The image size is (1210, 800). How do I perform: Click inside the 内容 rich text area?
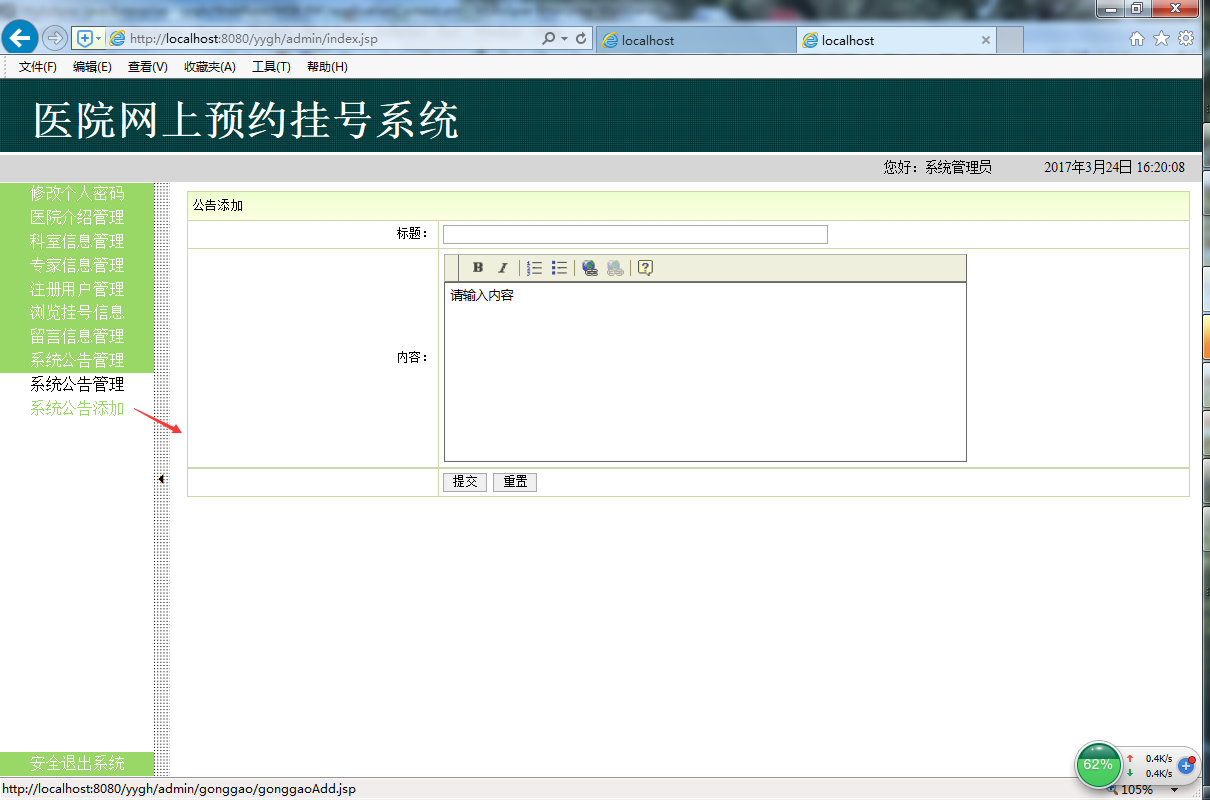coord(705,372)
